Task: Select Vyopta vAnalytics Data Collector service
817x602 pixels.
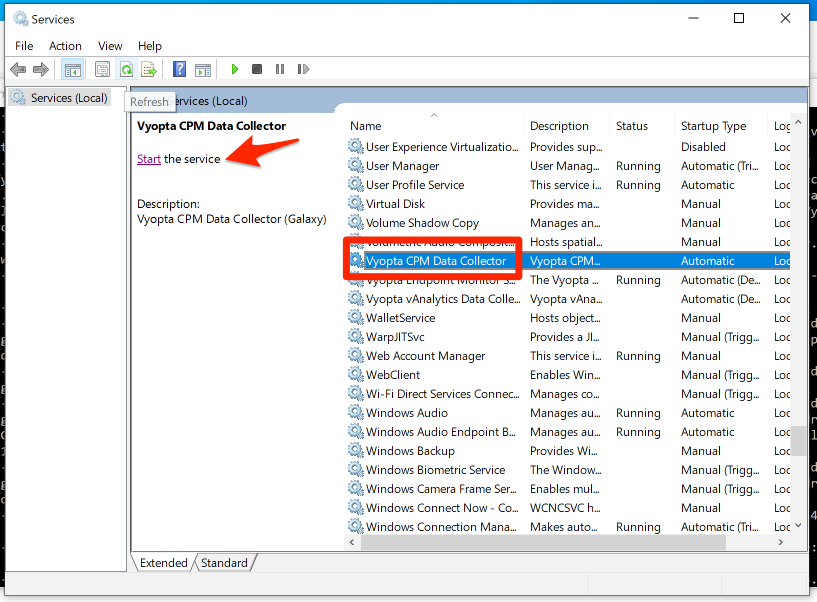Action: pos(568,299)
